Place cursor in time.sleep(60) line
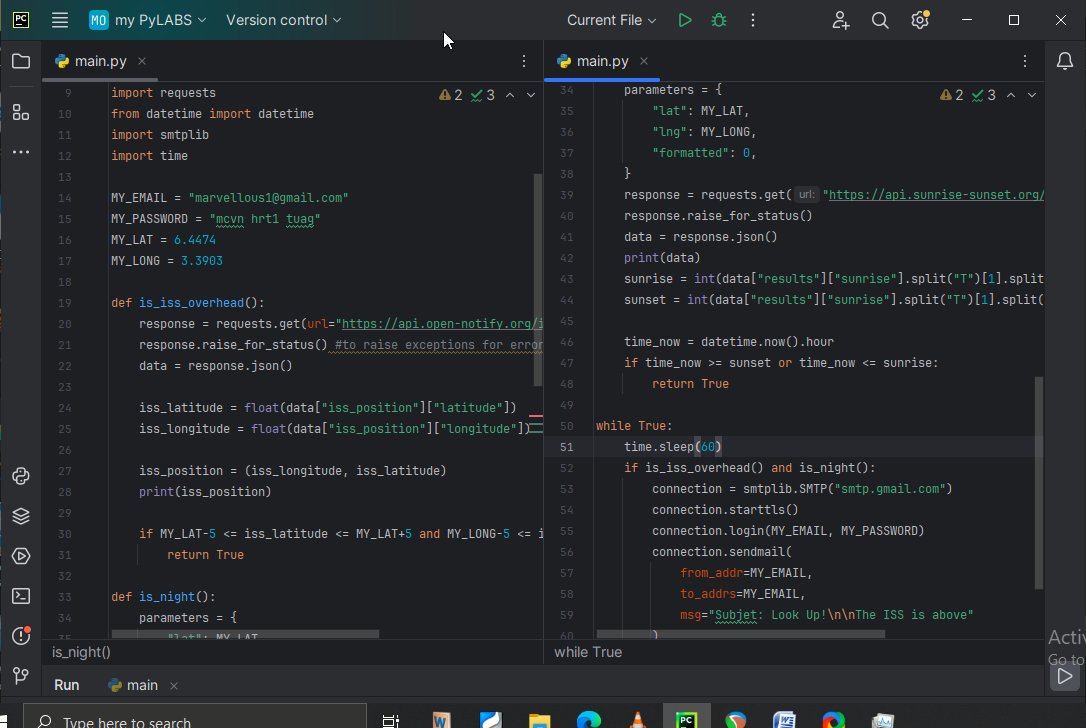This screenshot has height=728, width=1086. (673, 447)
